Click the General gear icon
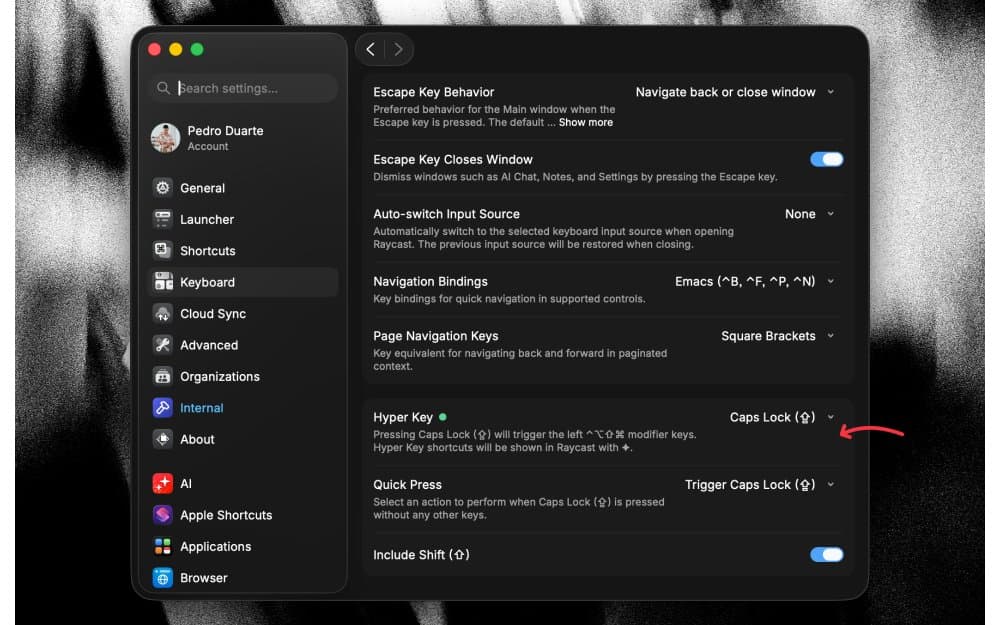1000x625 pixels. tap(163, 188)
